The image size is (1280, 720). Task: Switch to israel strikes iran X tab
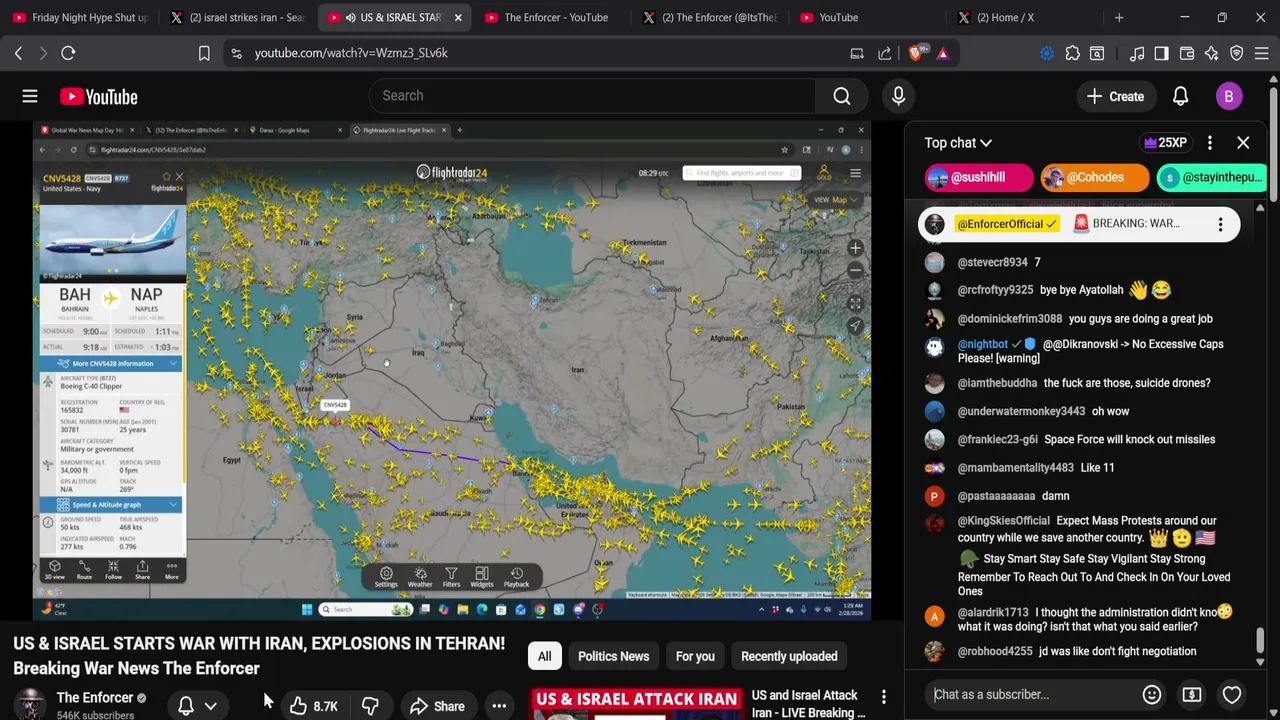click(x=238, y=17)
